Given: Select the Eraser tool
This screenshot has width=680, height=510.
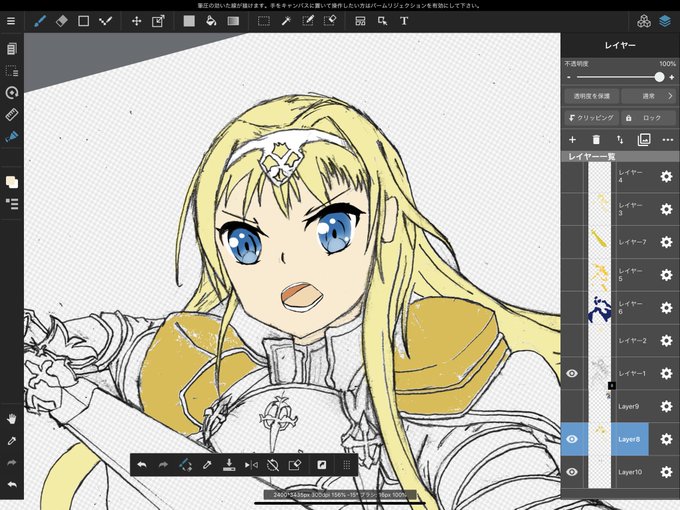Looking at the screenshot, I should pyautogui.click(x=62, y=21).
